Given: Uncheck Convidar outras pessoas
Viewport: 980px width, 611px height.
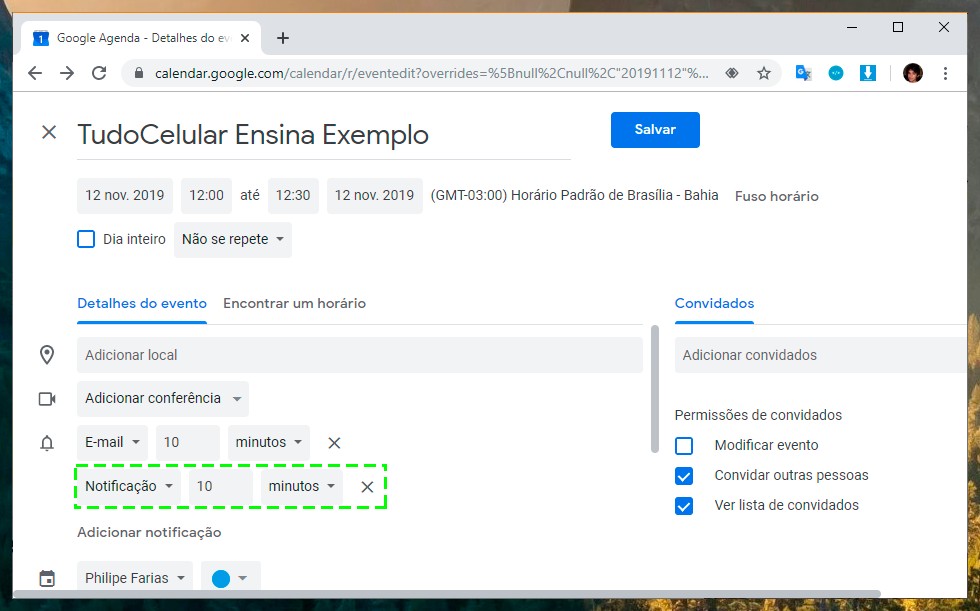Looking at the screenshot, I should pos(684,476).
